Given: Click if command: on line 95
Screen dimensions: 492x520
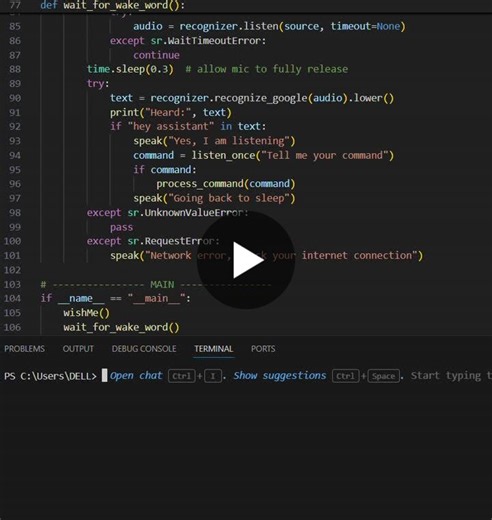Looking at the screenshot, I should pos(165,170).
